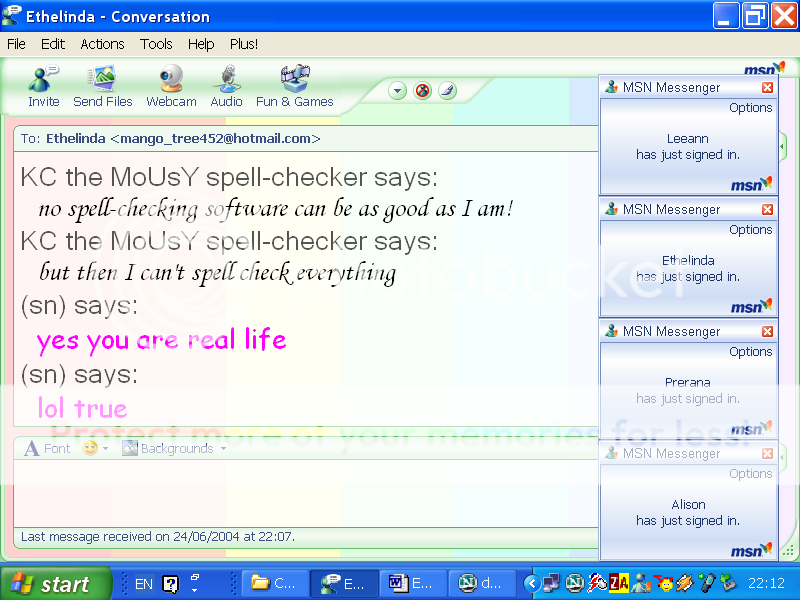Expand hidden system tray icons

[532, 583]
